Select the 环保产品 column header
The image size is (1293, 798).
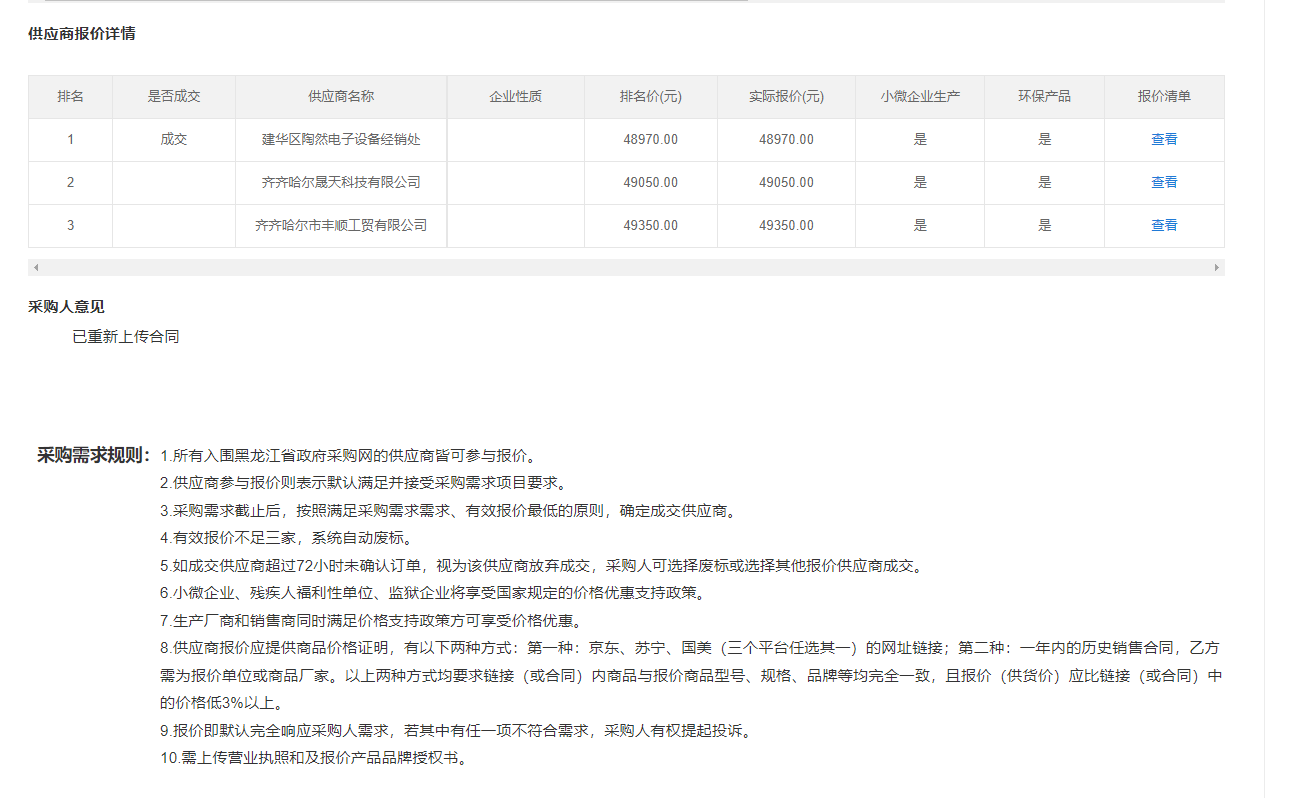click(x=1044, y=96)
